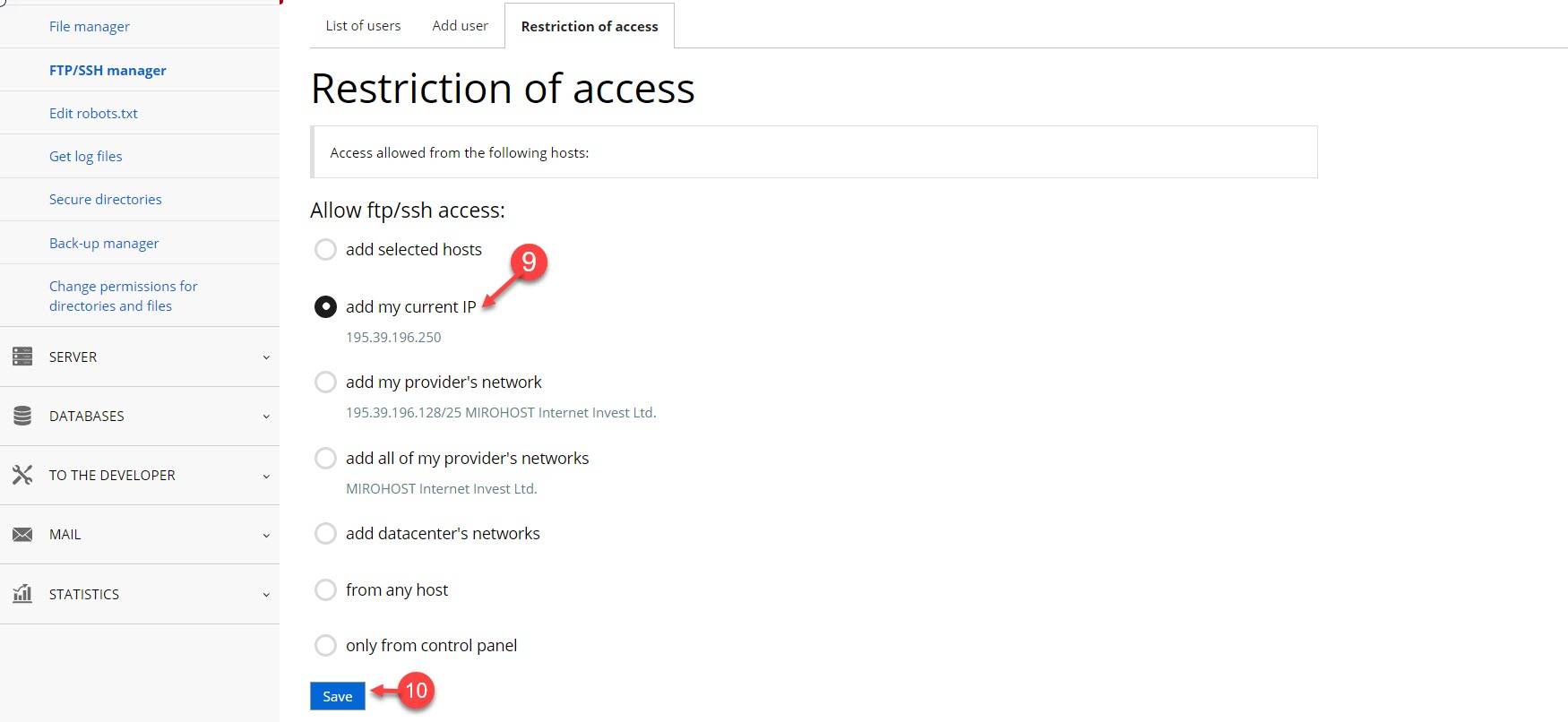Viewport: 1568px width, 722px height.
Task: Open the File manager link
Action: click(x=90, y=27)
